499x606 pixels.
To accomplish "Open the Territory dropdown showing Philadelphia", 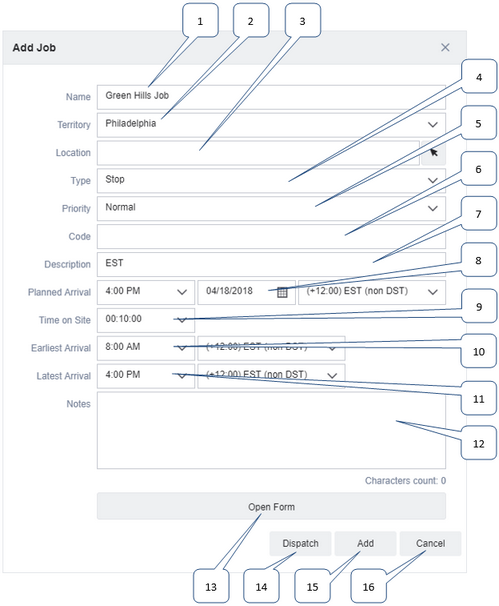I will coord(271,125).
